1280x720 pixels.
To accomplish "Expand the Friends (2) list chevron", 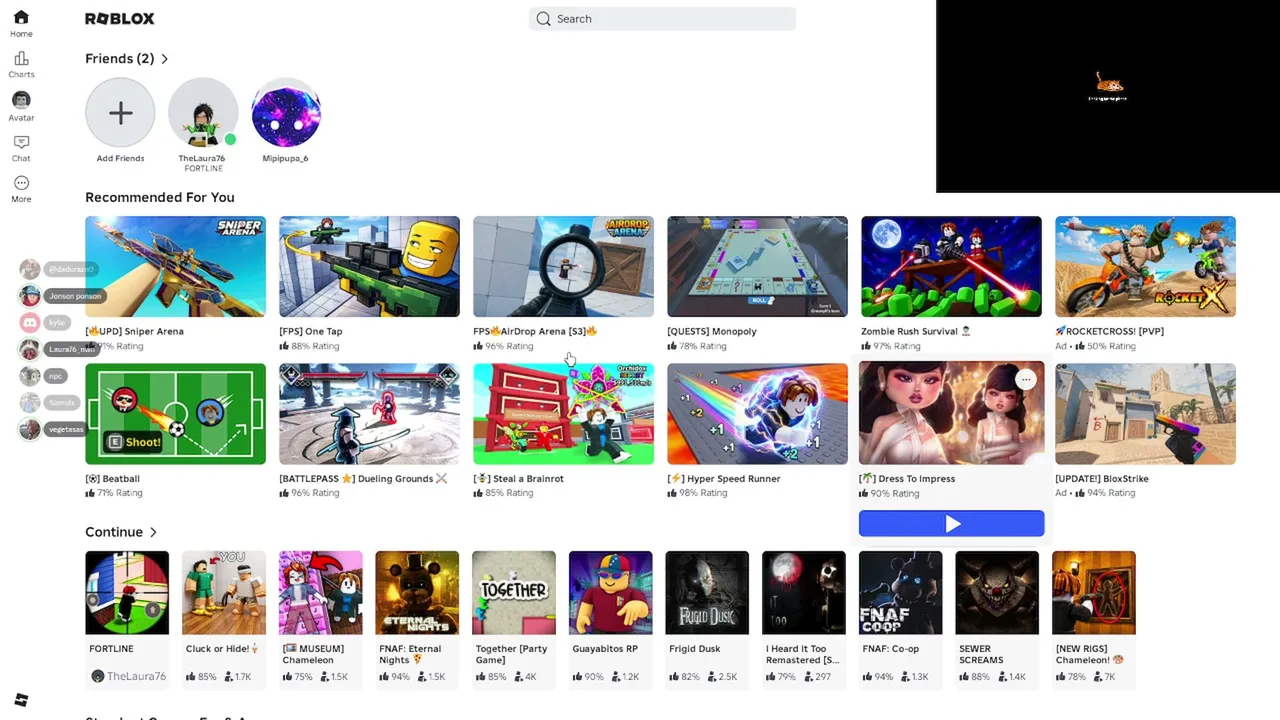I will point(165,59).
